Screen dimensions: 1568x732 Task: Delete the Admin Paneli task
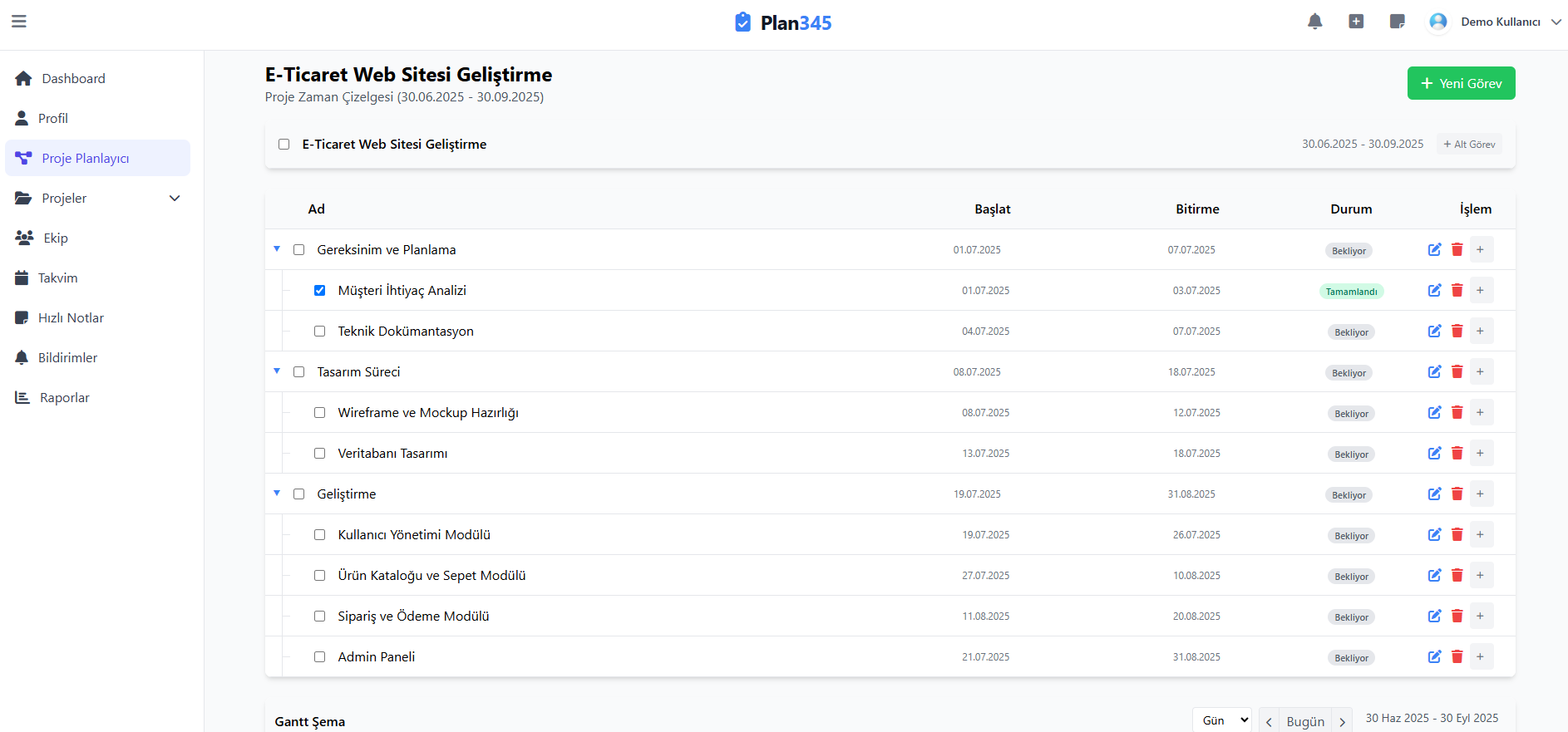coord(1457,656)
